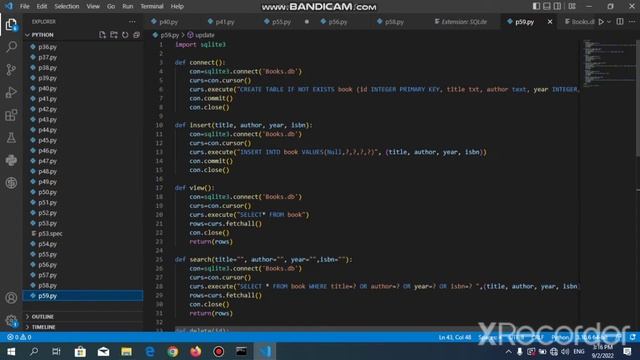Open run options dropdown arrow
The height and width of the screenshot is (360, 640).
point(609,22)
